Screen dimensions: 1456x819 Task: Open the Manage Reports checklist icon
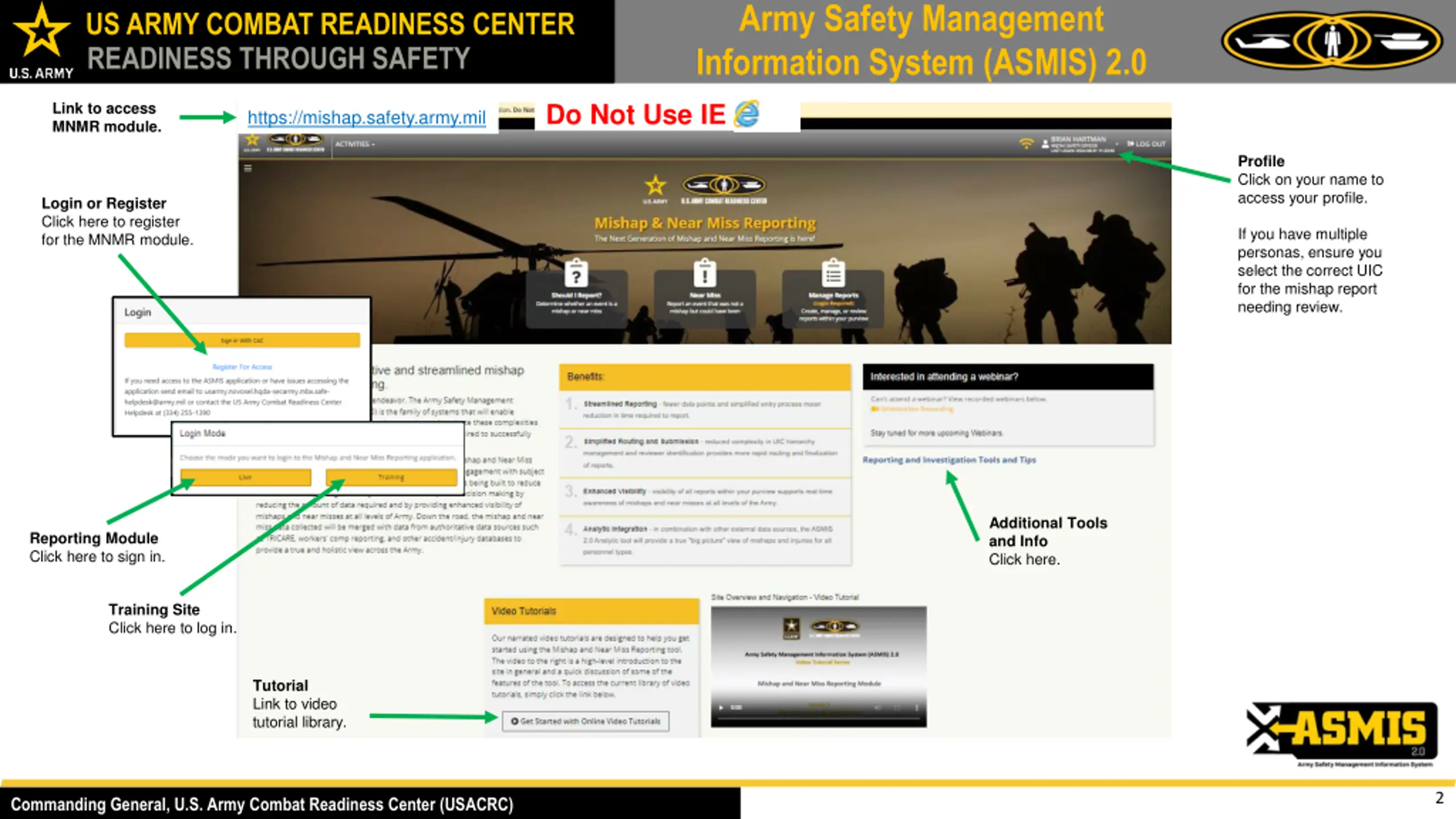(x=833, y=274)
